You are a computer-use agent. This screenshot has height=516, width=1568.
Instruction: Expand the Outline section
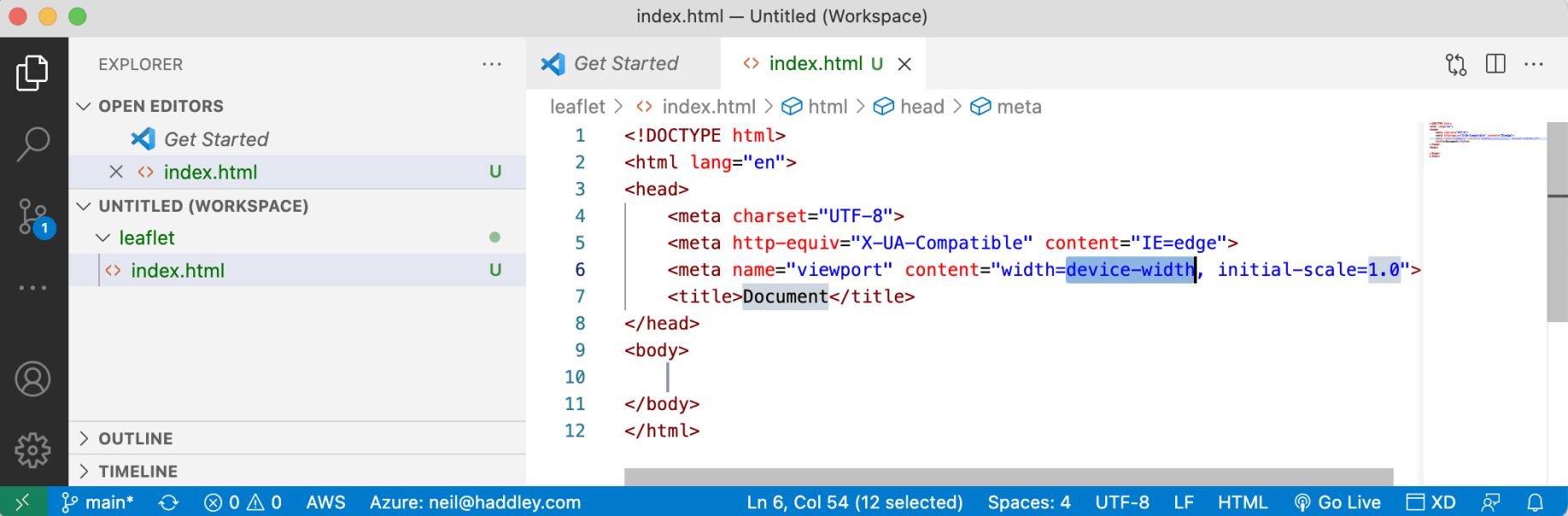[84, 438]
